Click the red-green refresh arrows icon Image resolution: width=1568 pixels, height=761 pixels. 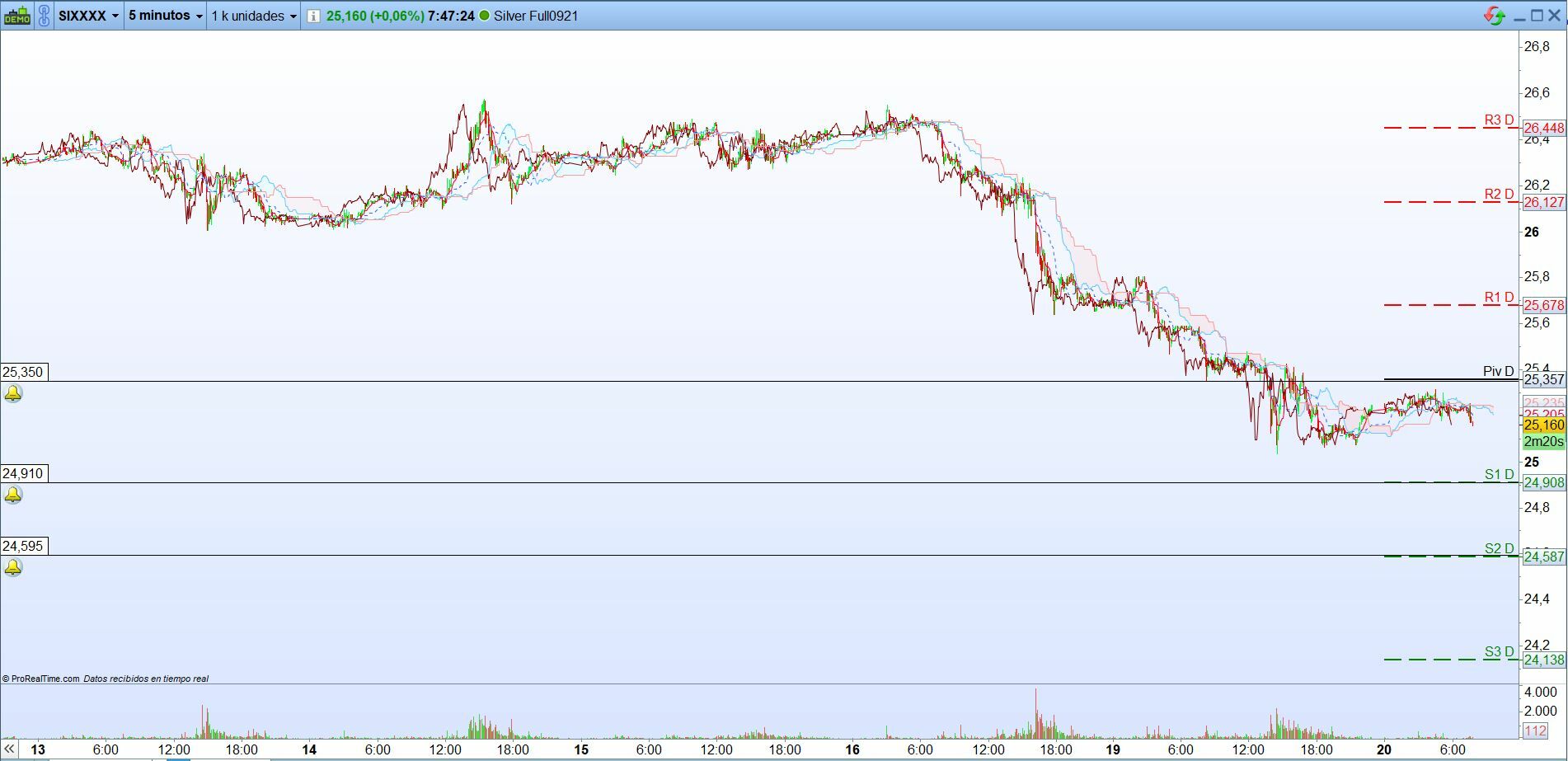1495,16
